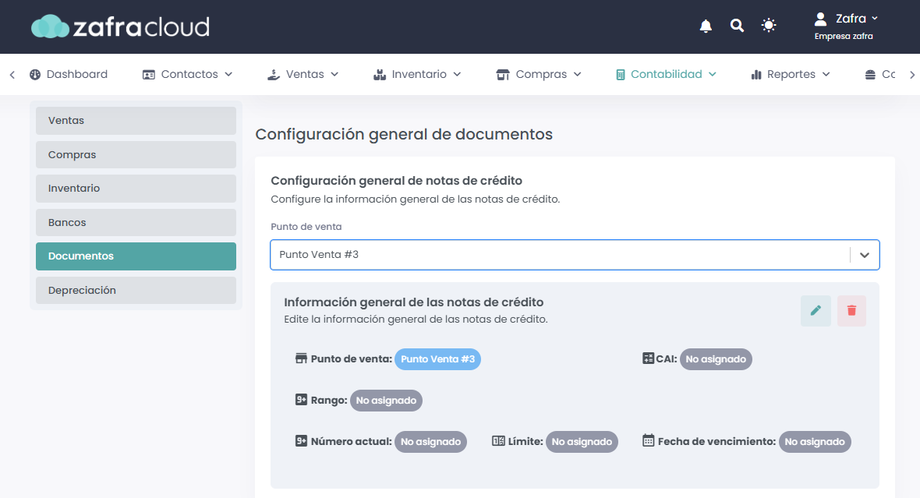Screen dimensions: 920x498
Task: Click the red trash delete icon
Action: [x=851, y=311]
